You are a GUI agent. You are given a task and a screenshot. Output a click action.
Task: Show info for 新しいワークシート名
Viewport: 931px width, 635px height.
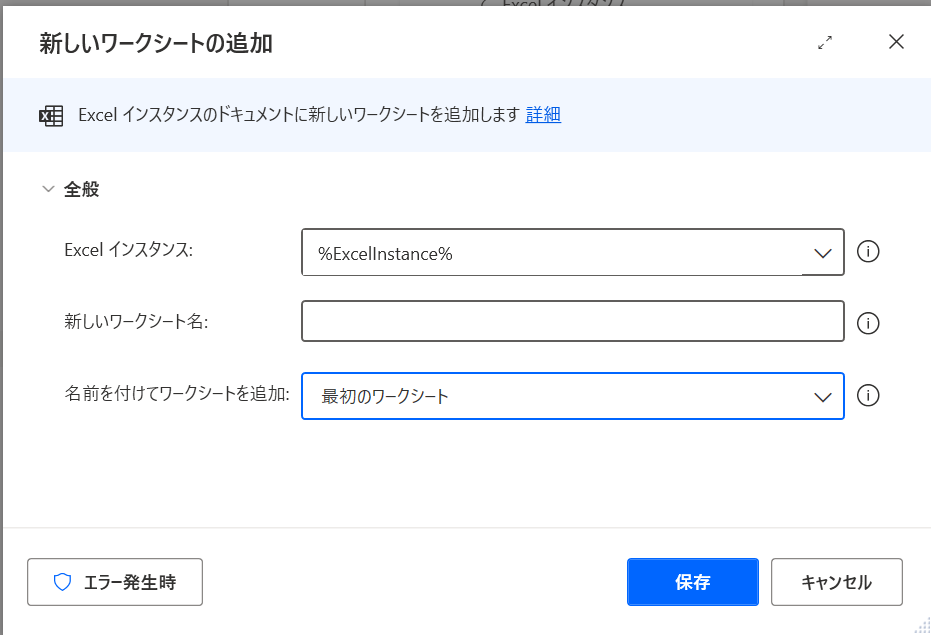click(869, 323)
